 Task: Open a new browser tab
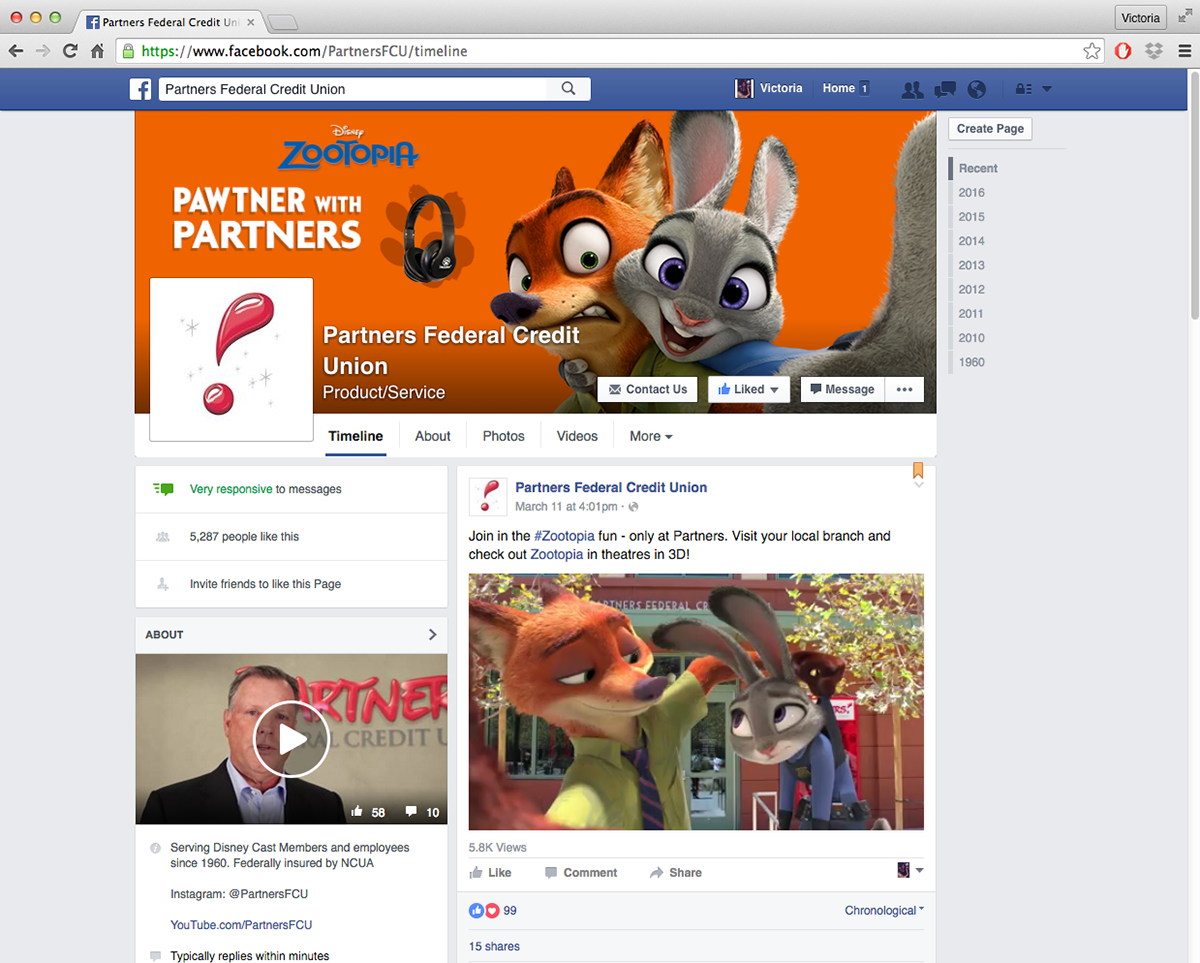283,22
